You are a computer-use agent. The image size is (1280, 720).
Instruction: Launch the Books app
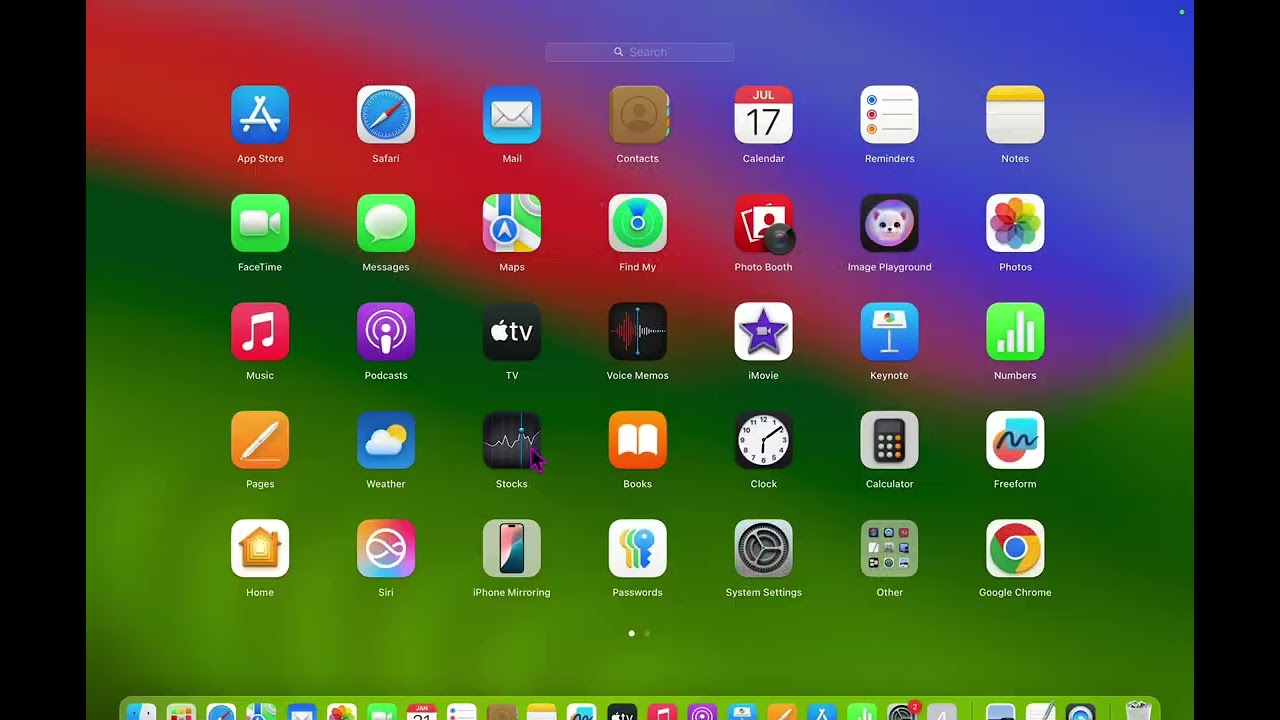638,440
